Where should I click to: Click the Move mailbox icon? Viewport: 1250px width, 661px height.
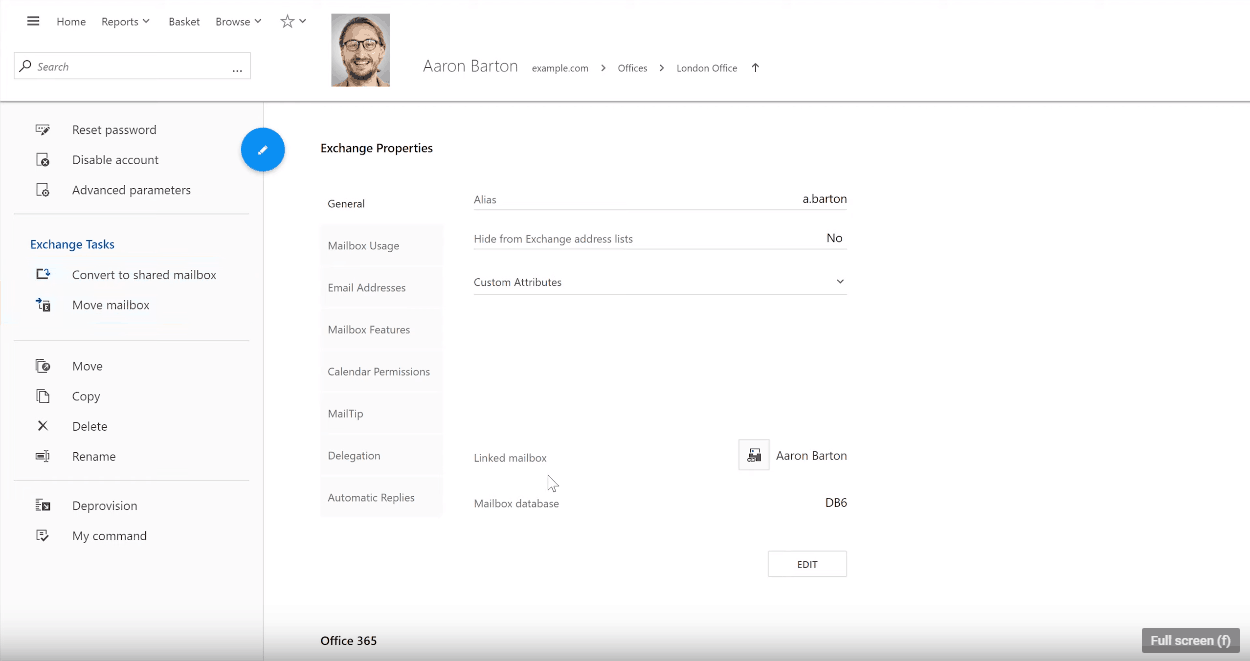pos(43,305)
